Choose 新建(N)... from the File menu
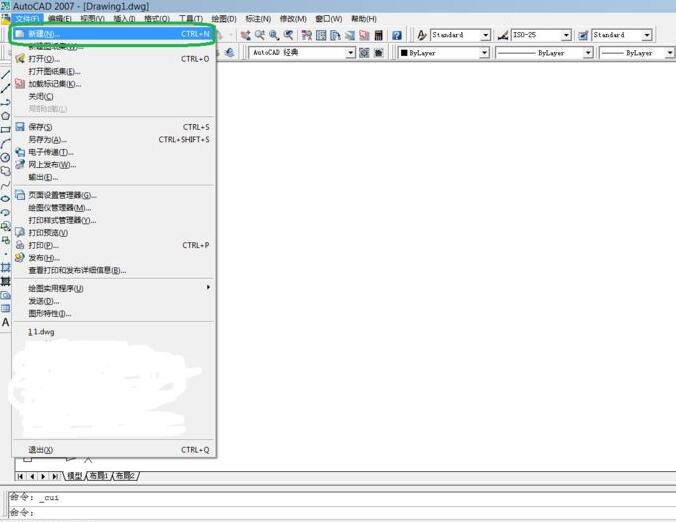This screenshot has height=522, width=676. click(x=113, y=34)
